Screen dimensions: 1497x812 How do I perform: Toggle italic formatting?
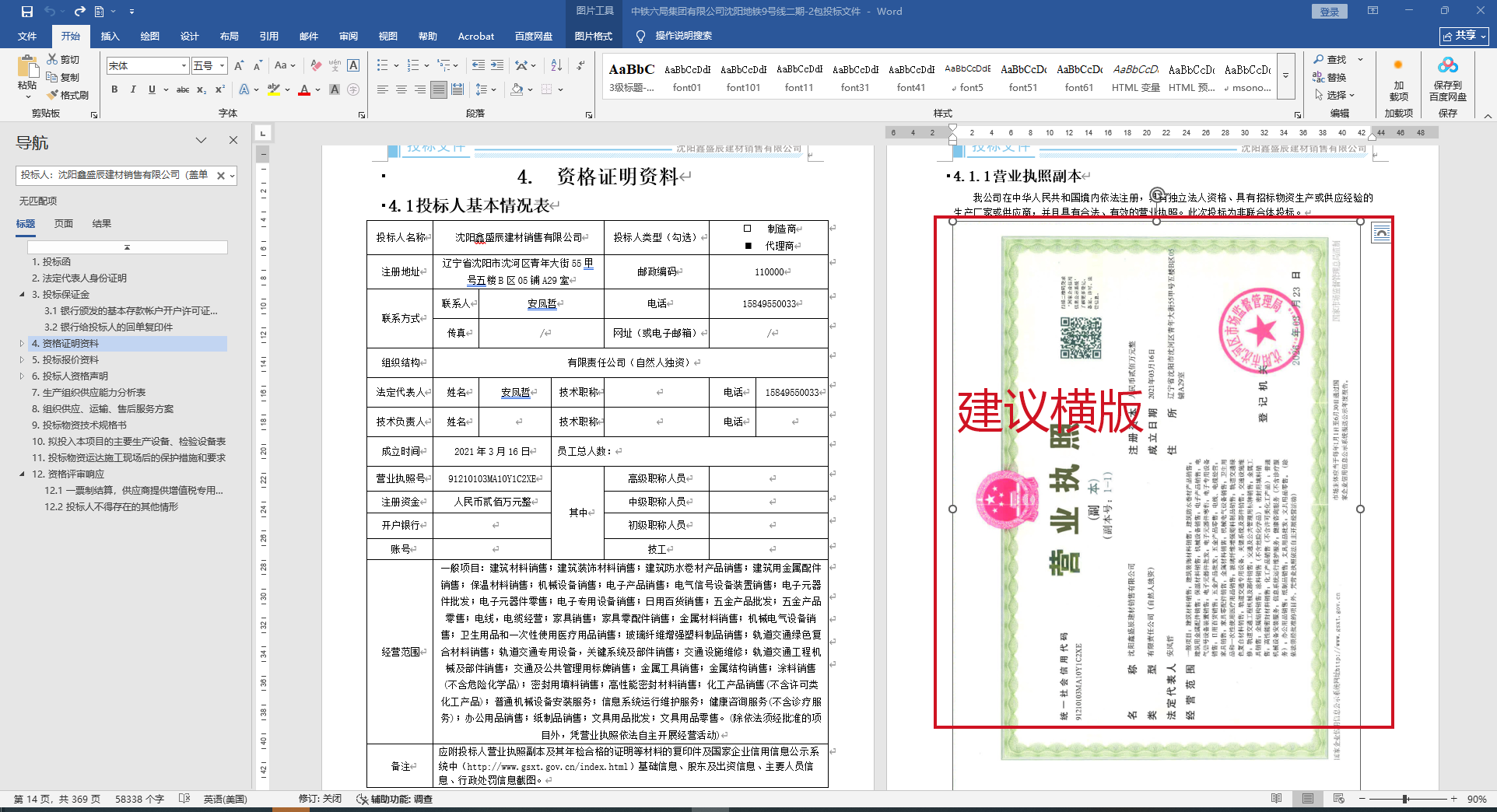[x=133, y=89]
